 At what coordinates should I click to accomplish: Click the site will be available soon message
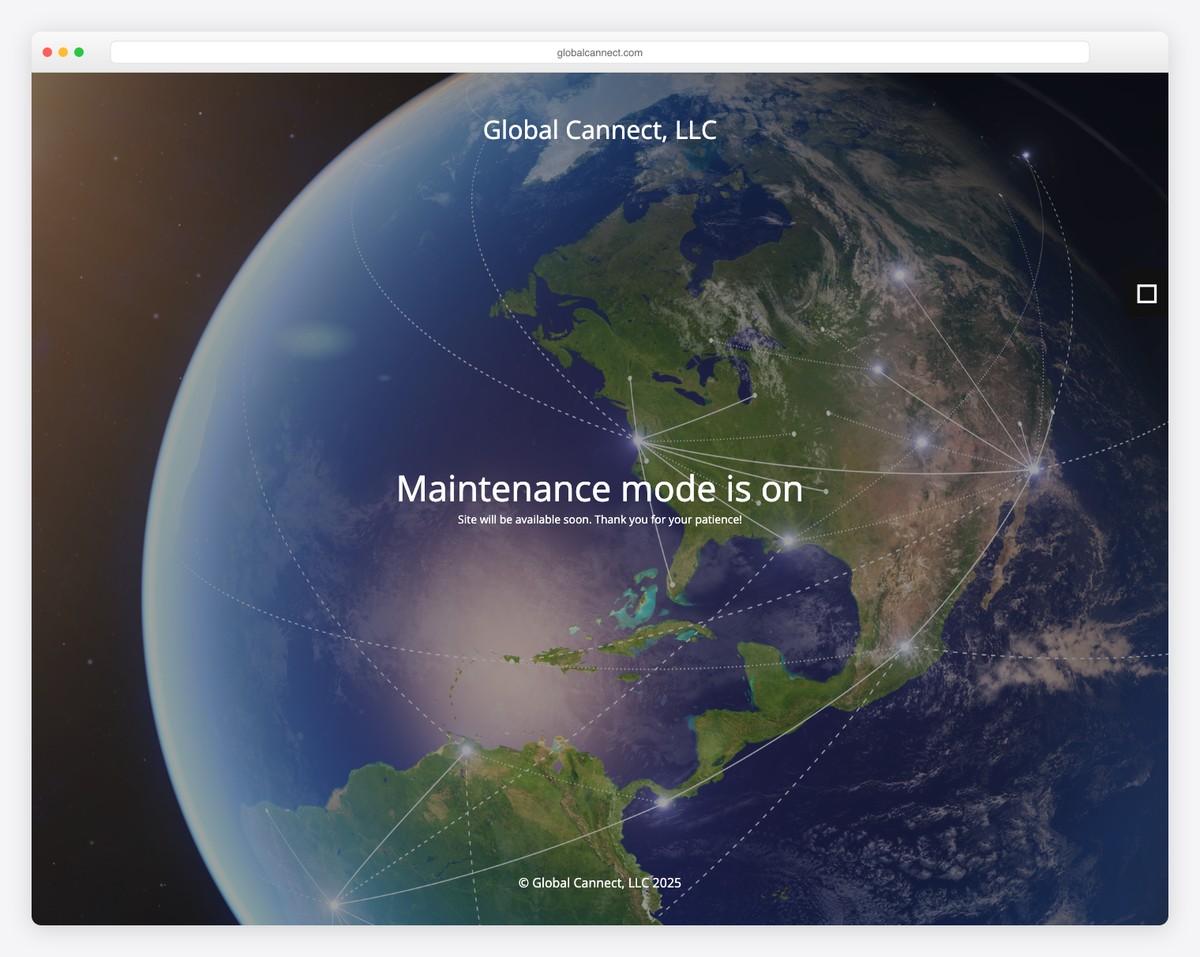click(x=599, y=520)
